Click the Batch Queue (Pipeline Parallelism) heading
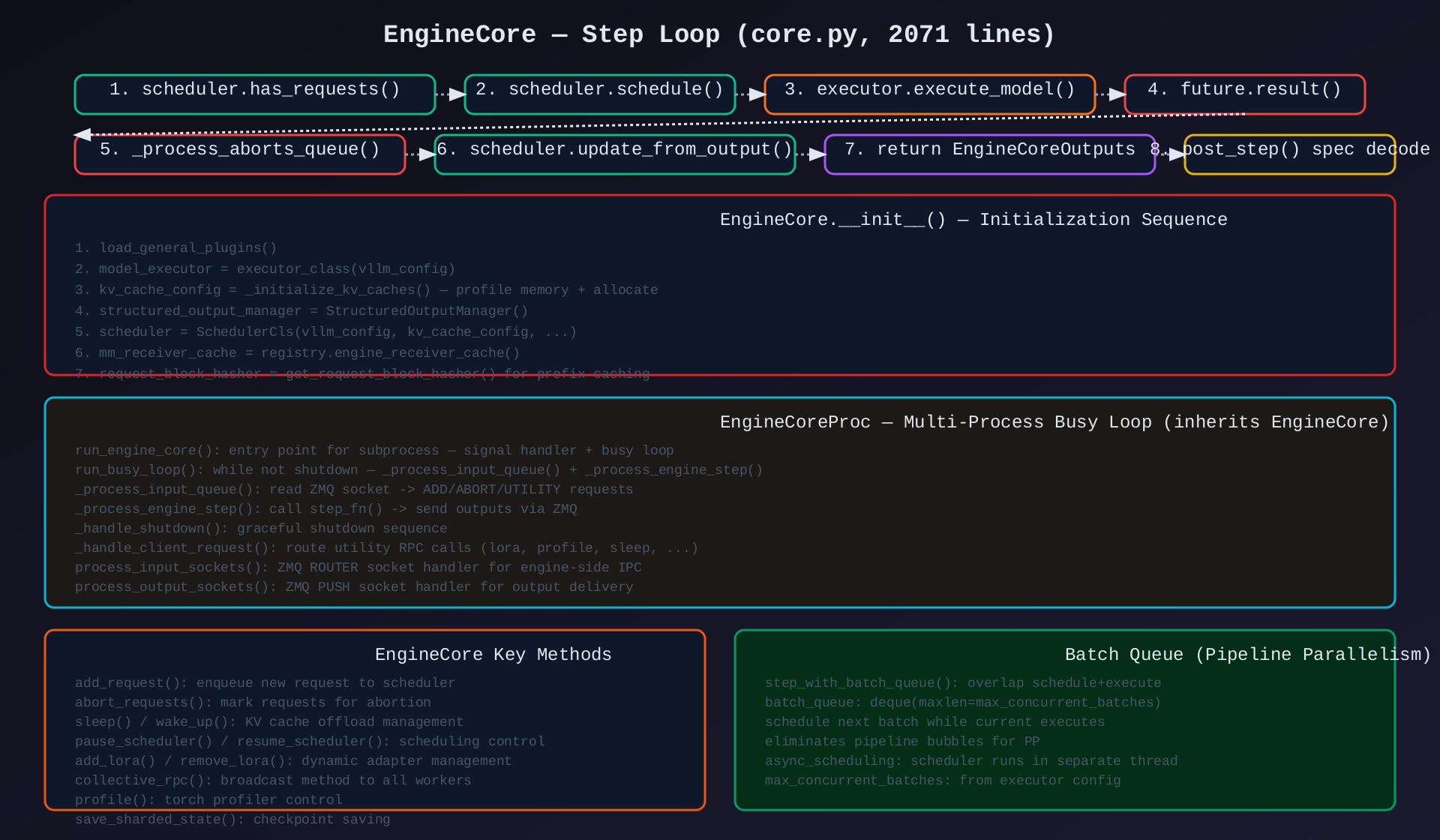Viewport: 1440px width, 840px height. 1246,655
